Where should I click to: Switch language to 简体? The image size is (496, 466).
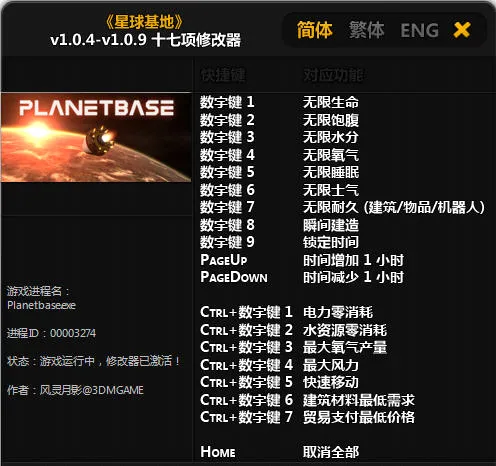pyautogui.click(x=315, y=30)
